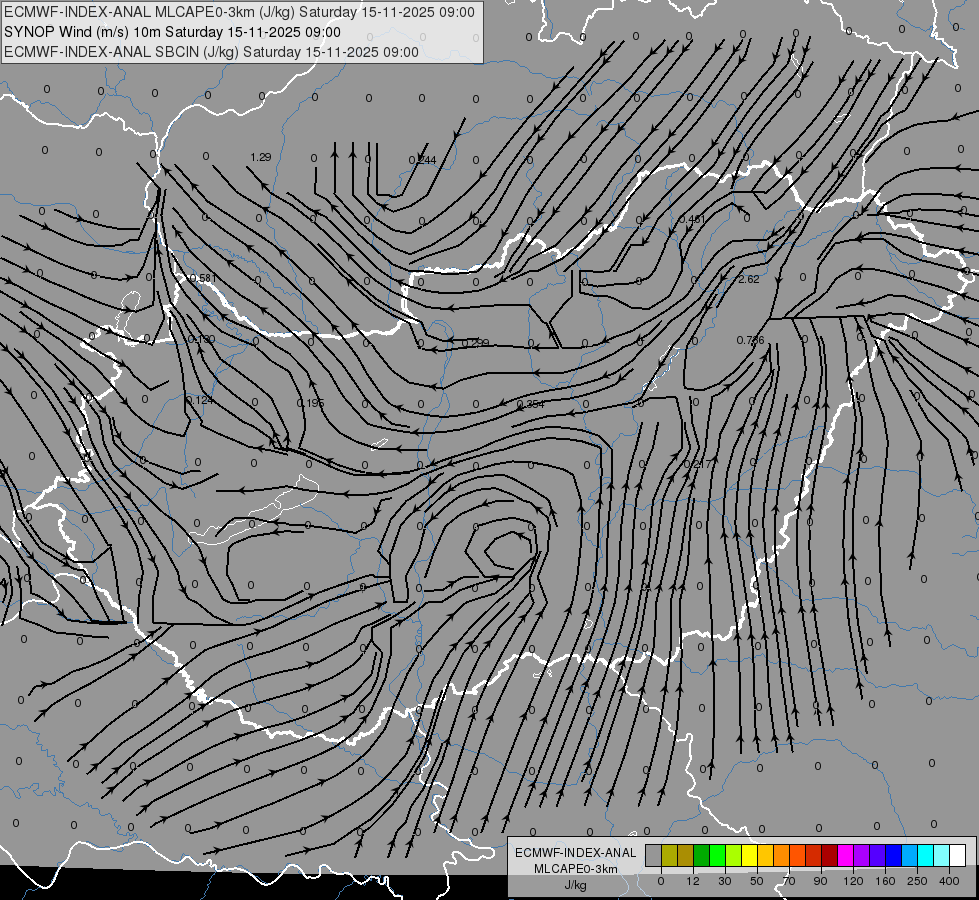
Task: Click the J/kg unit label in legend
Action: (x=576, y=885)
